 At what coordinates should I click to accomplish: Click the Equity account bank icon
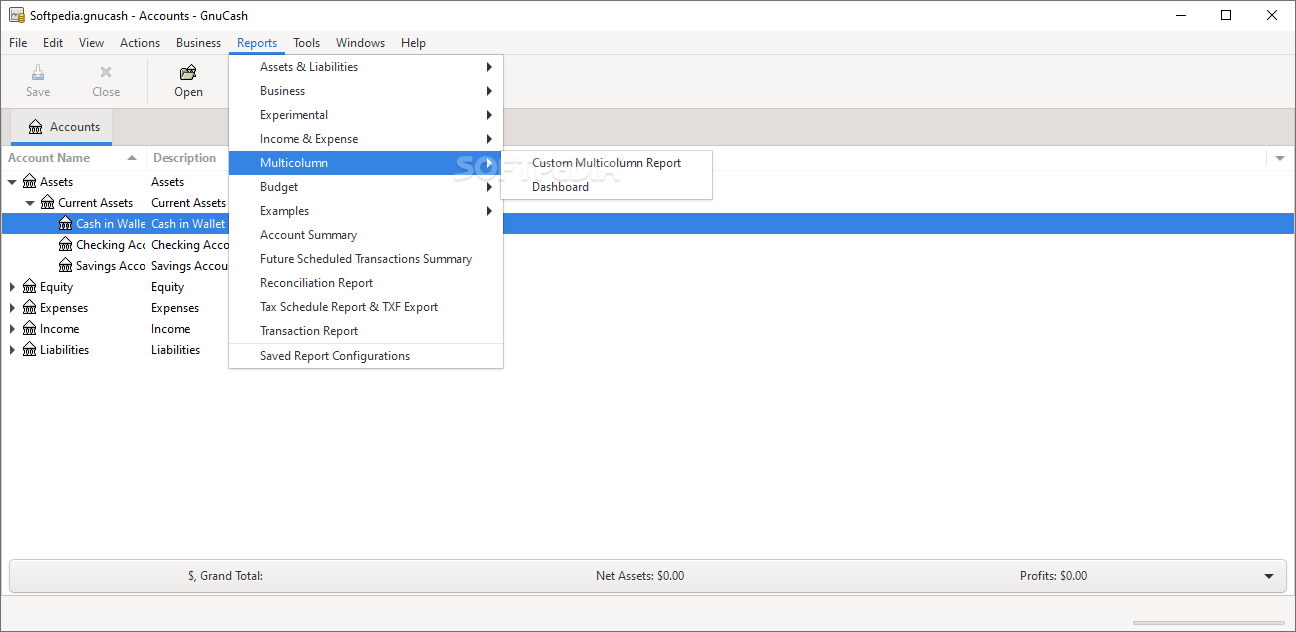point(30,287)
